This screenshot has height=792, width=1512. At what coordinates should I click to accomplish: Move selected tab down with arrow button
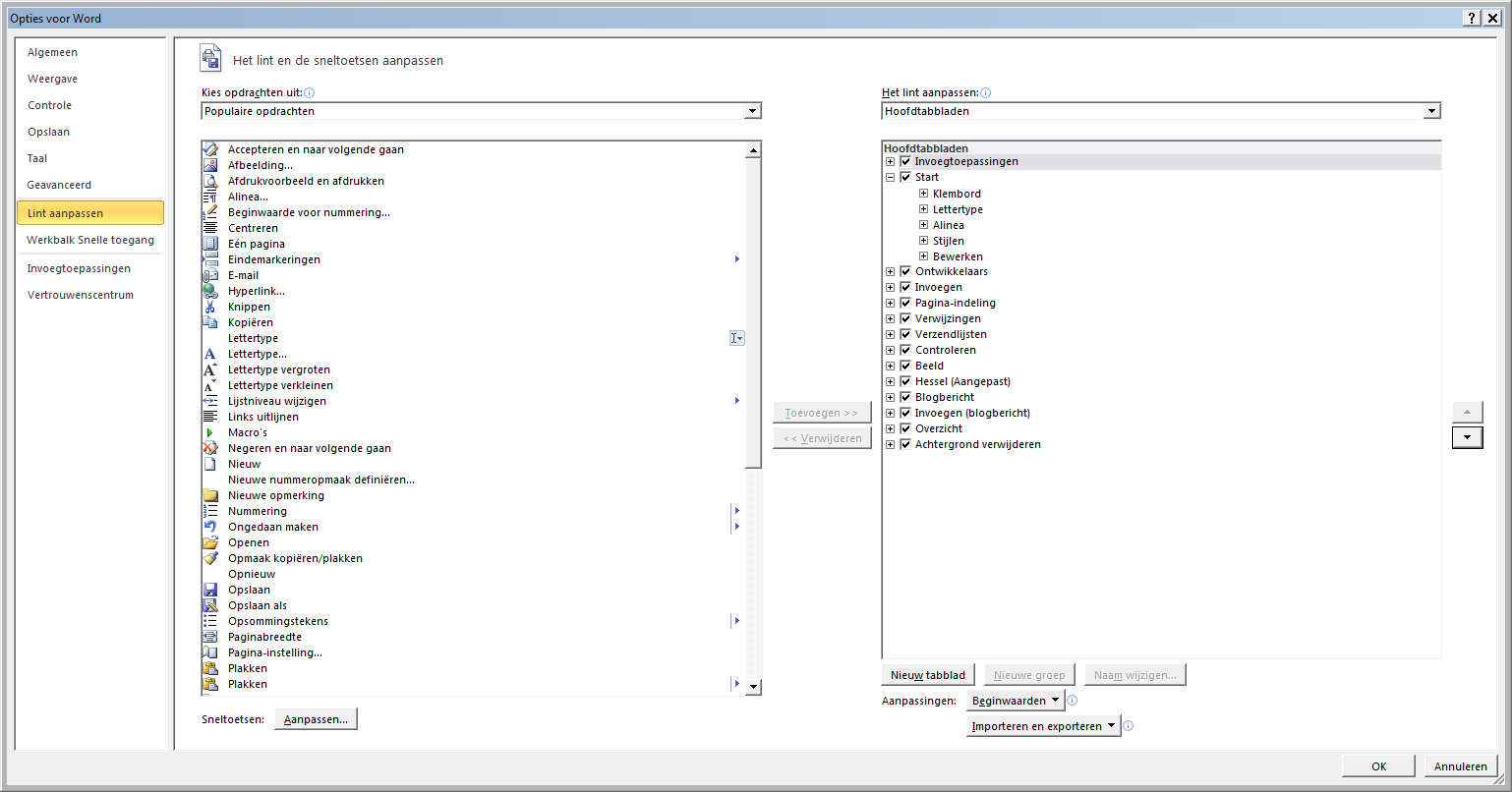coord(1467,437)
